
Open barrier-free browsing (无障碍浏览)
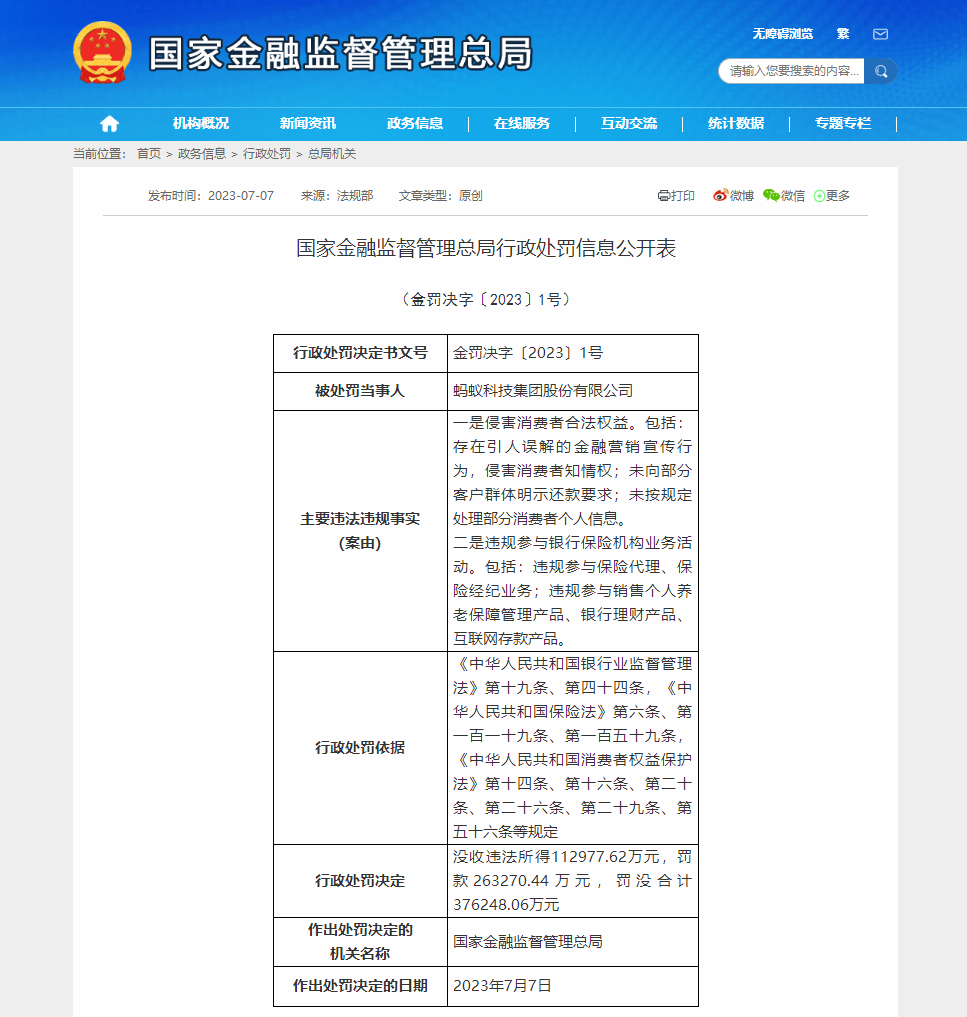pyautogui.click(x=783, y=34)
